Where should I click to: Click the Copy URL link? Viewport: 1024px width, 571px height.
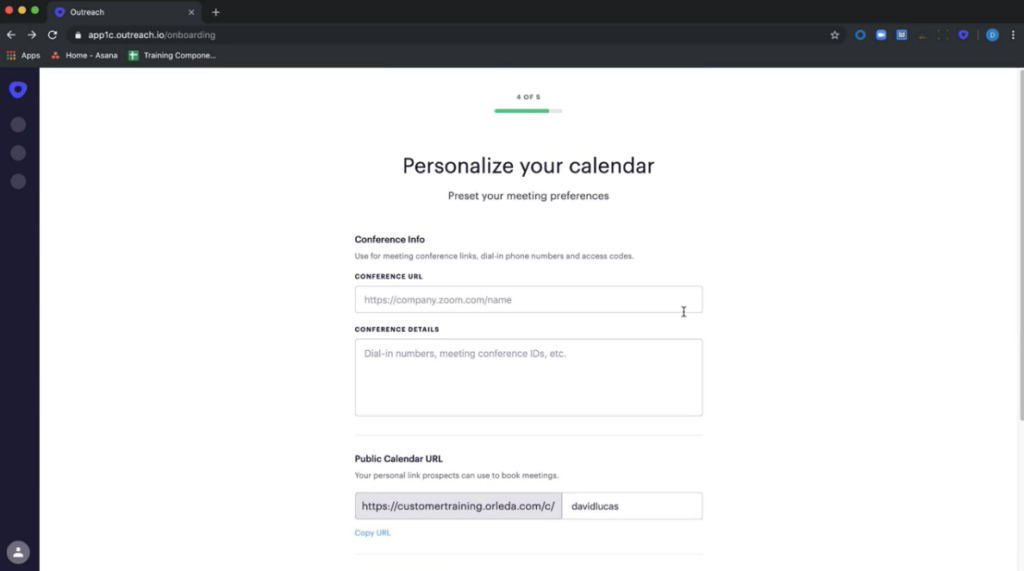pos(372,532)
